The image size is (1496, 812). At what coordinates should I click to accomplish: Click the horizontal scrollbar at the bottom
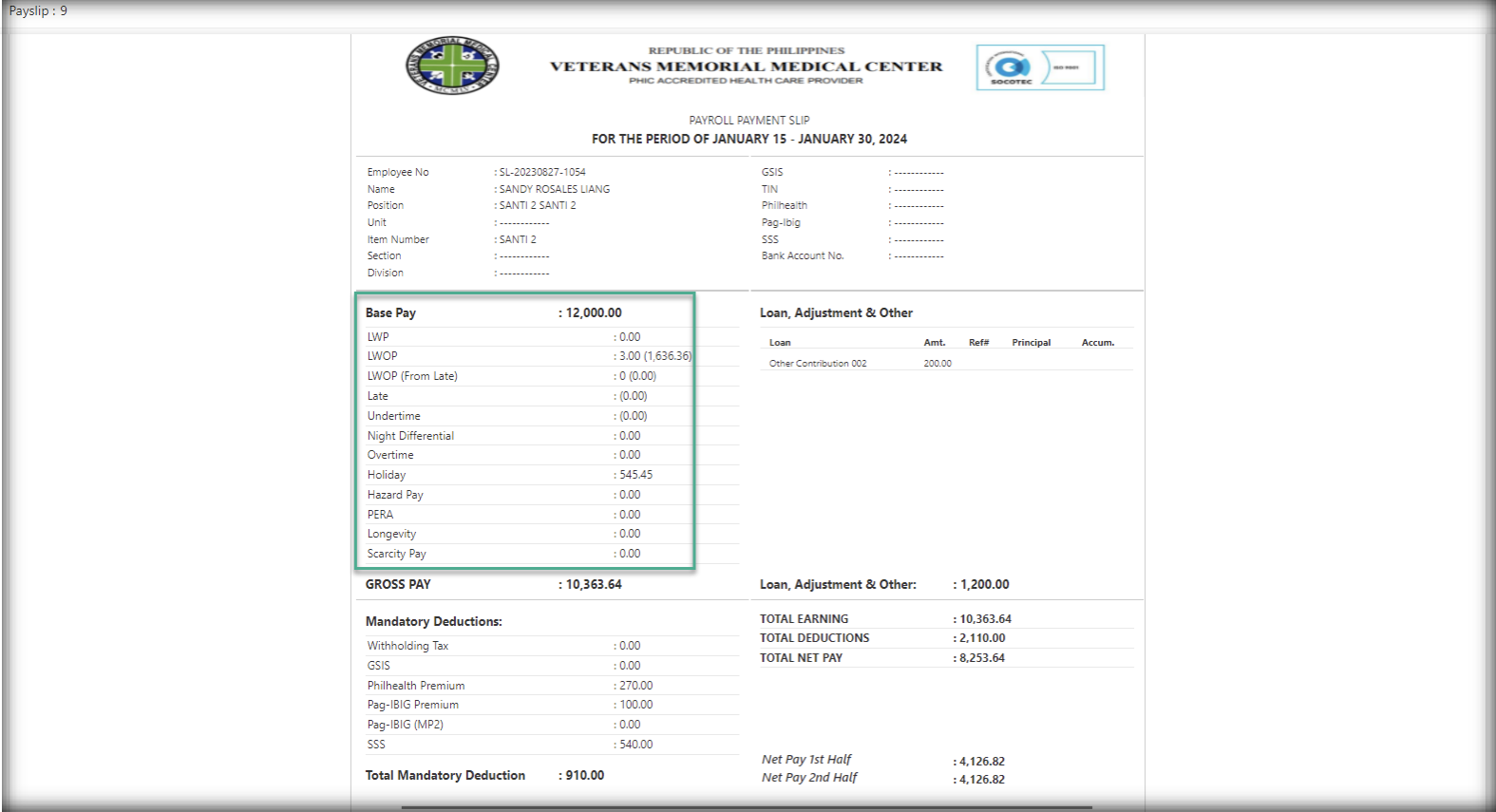tap(746, 807)
